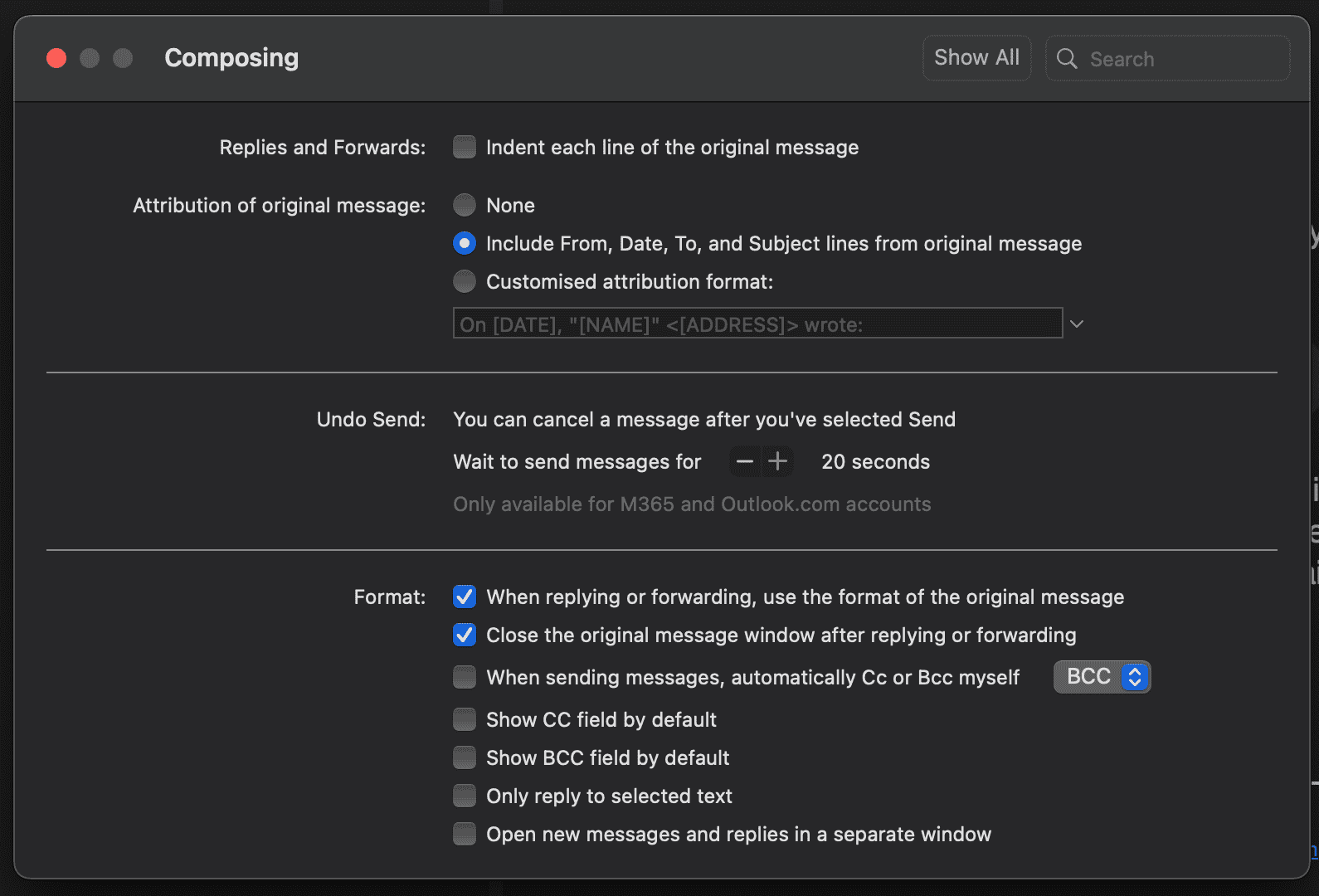Click the "Undo Send:" label
The height and width of the screenshot is (896, 1319).
tap(371, 420)
